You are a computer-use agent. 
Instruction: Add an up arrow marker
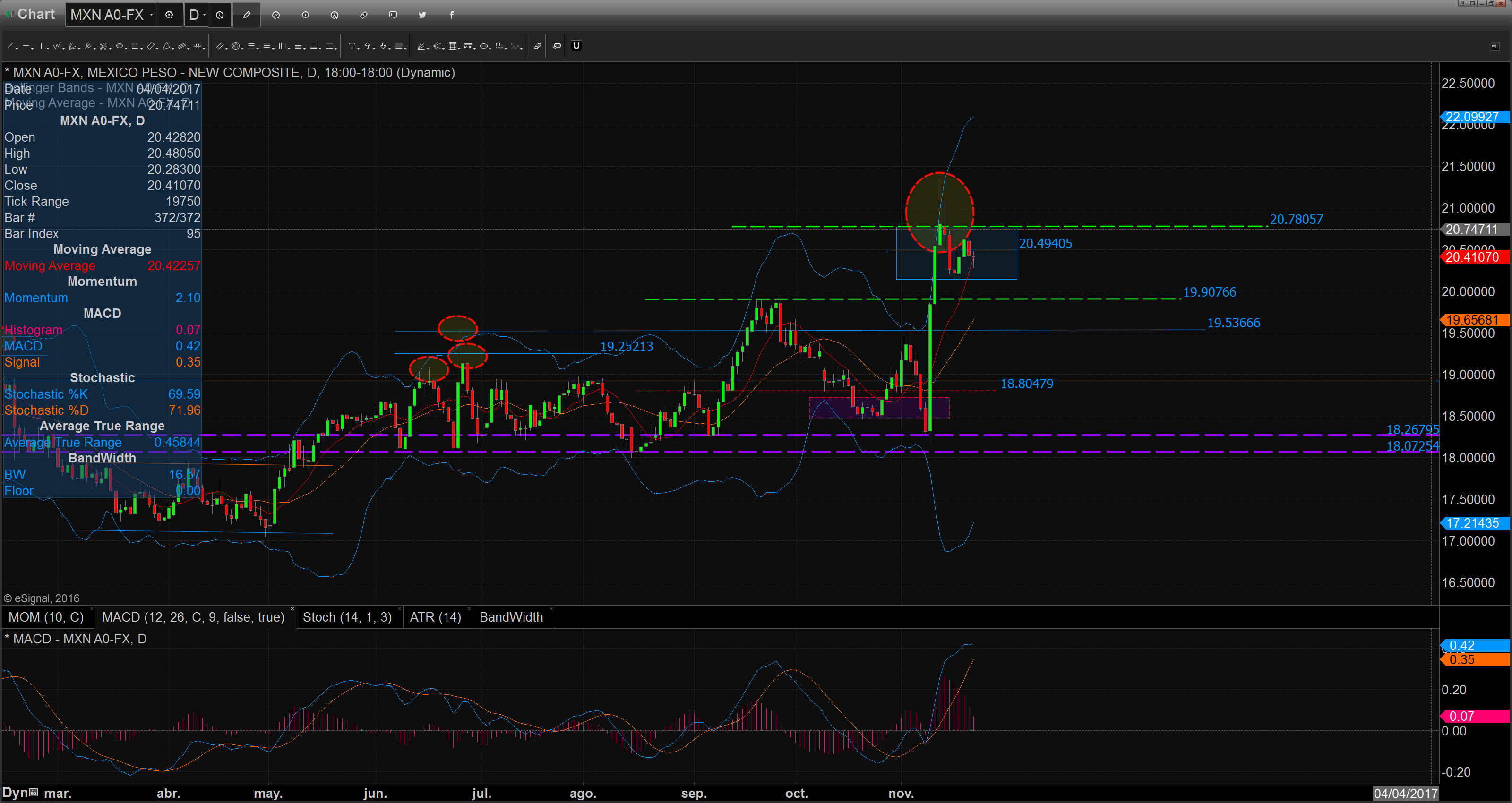[x=368, y=46]
